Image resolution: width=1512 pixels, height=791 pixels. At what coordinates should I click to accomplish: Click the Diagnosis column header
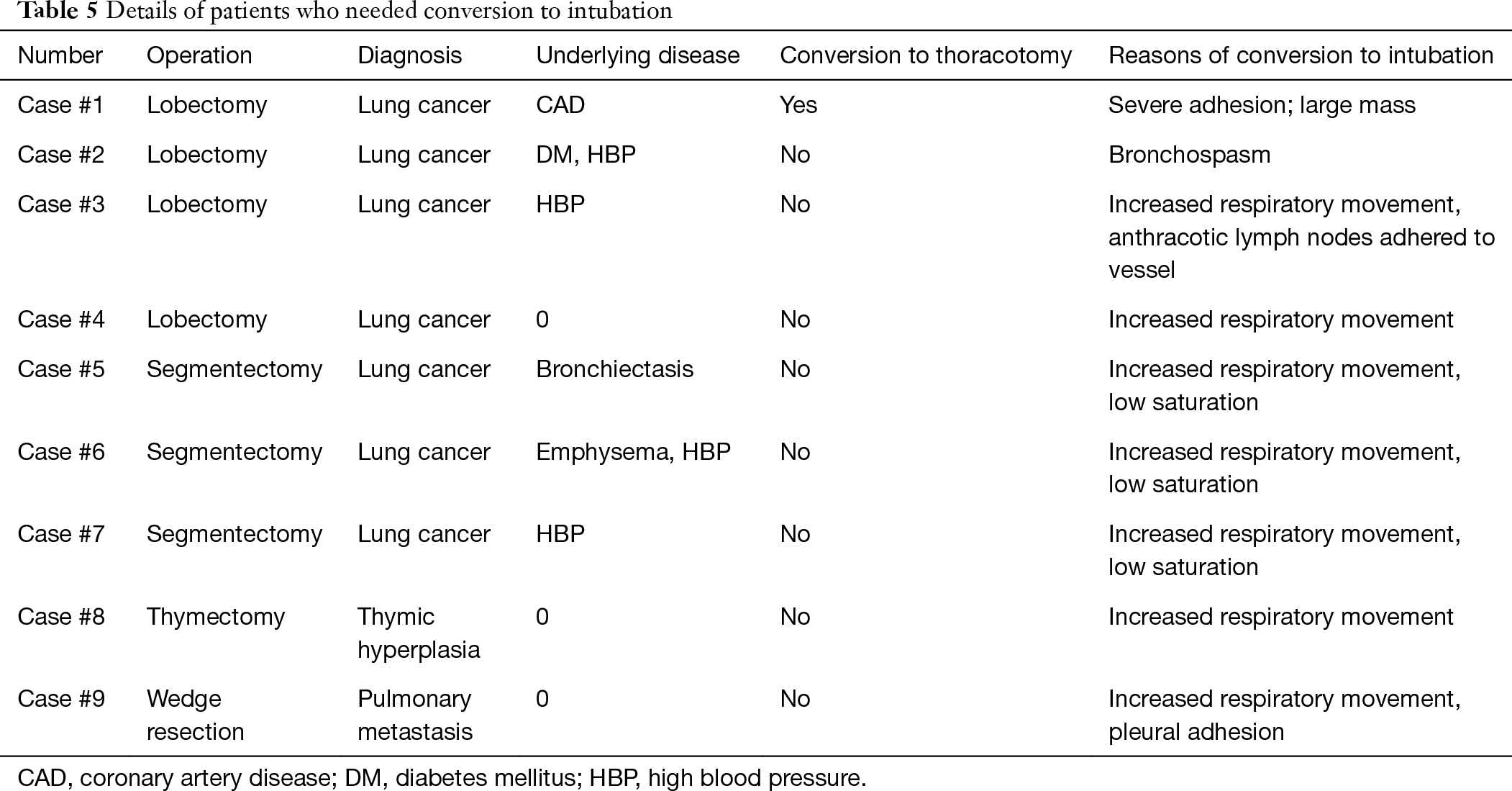[x=409, y=55]
